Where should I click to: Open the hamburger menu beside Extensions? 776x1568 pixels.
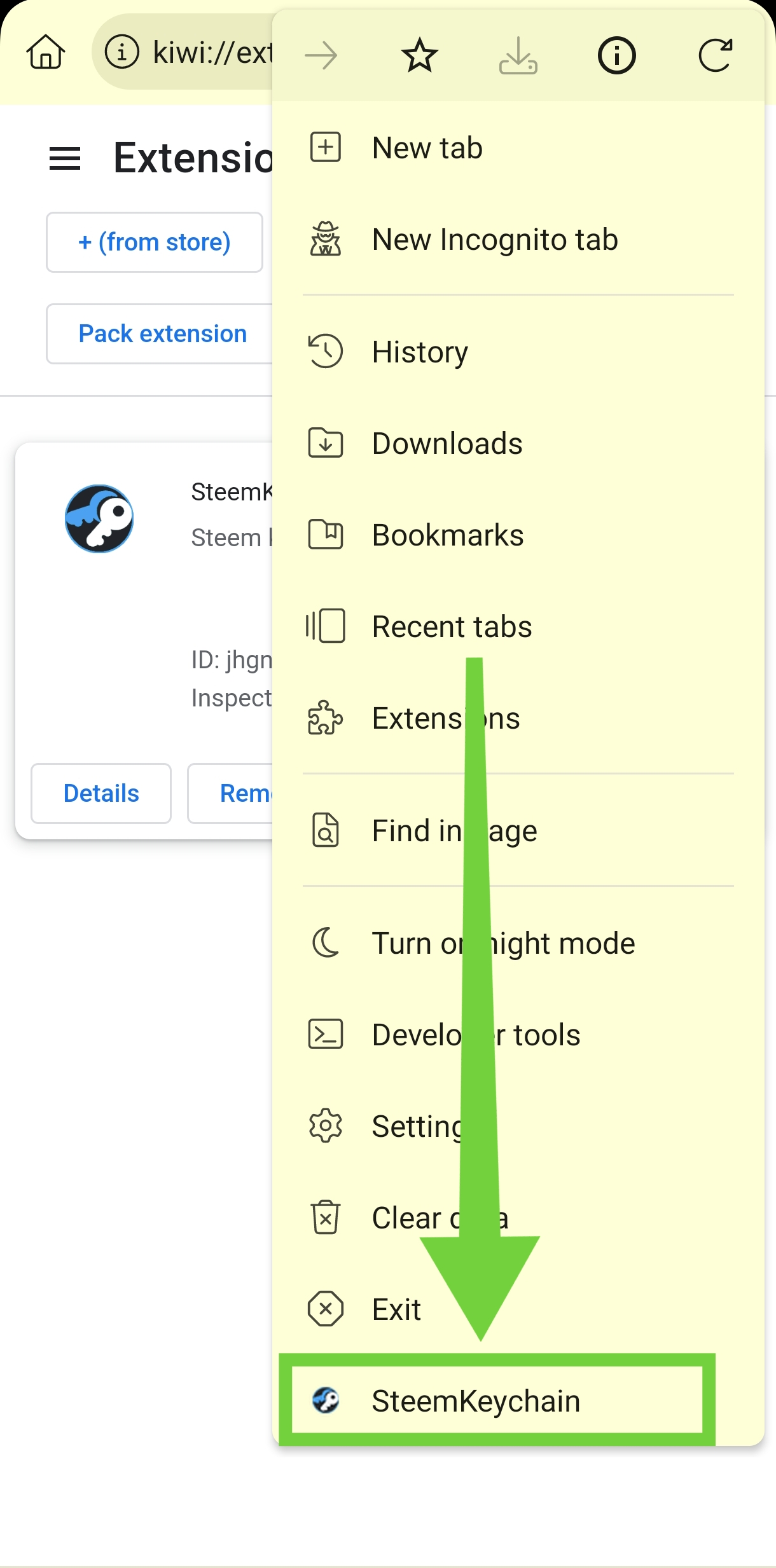pyautogui.click(x=65, y=158)
